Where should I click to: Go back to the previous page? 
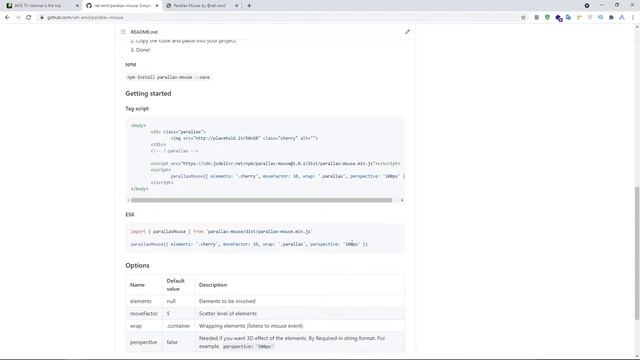(7, 18)
